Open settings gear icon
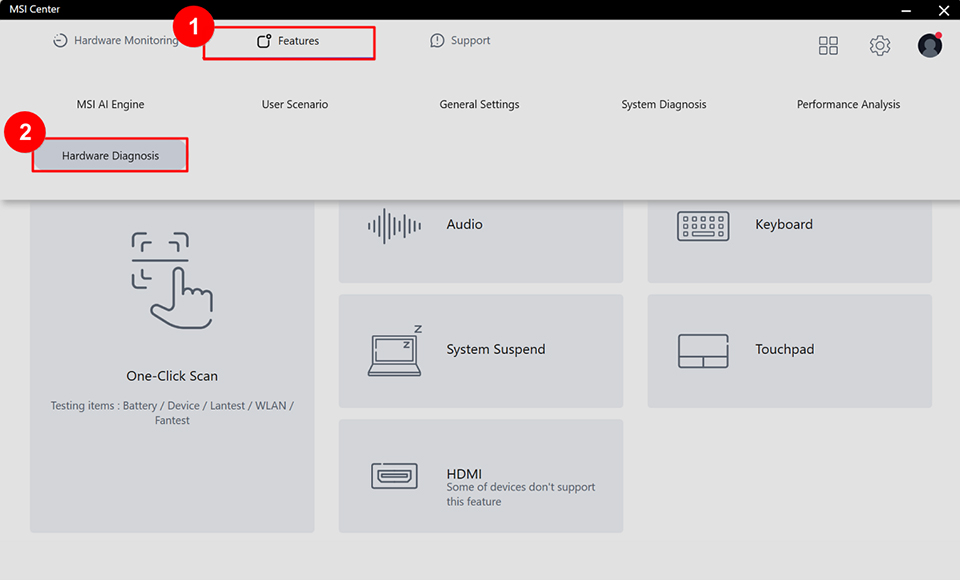960x580 pixels. pyautogui.click(x=880, y=45)
